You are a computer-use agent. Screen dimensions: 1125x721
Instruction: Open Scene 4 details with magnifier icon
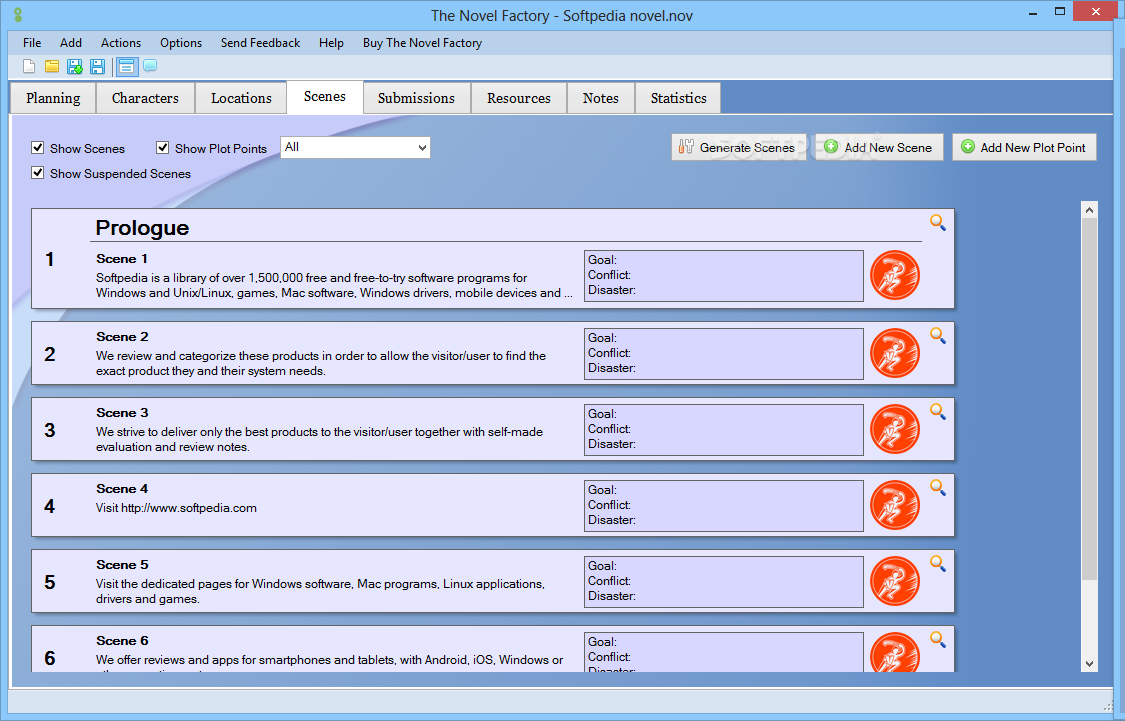(938, 488)
